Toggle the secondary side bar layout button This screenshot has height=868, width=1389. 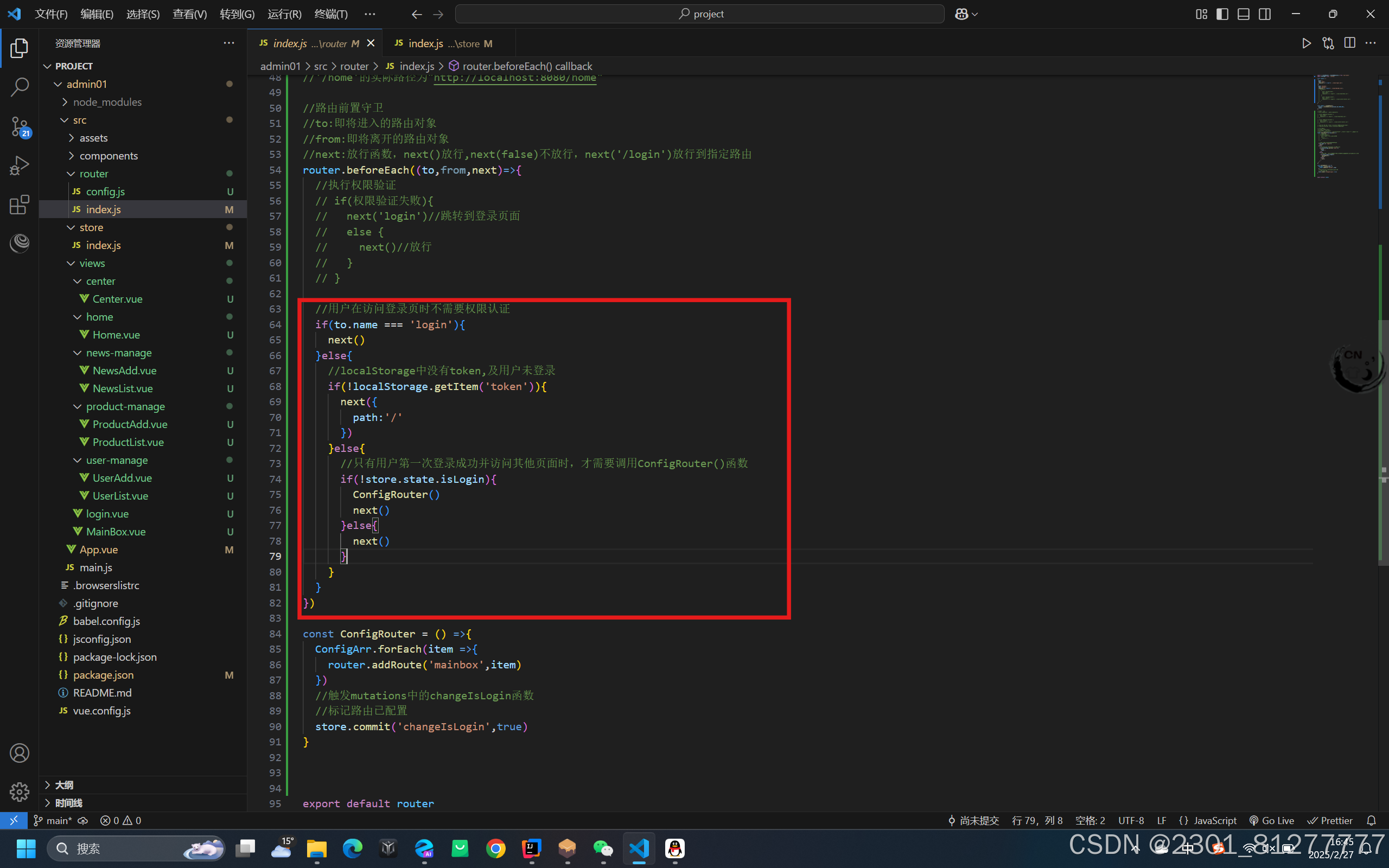point(1264,14)
